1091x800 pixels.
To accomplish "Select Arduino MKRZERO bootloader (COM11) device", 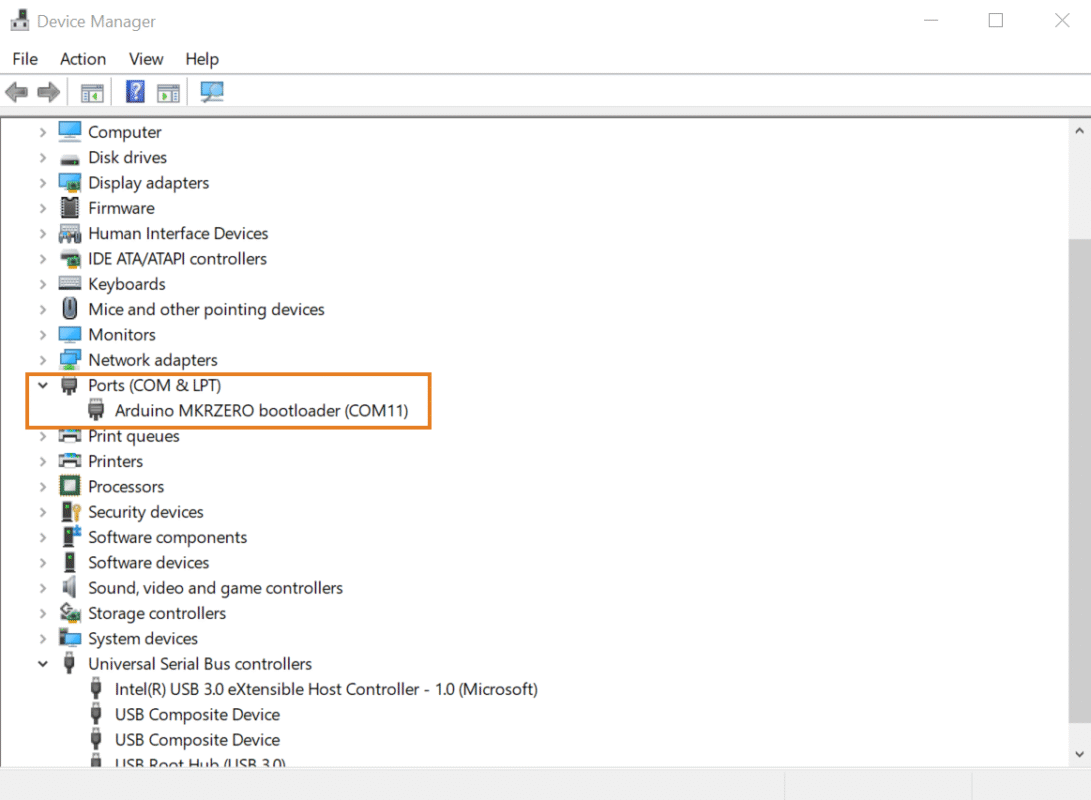I will pyautogui.click(x=261, y=410).
